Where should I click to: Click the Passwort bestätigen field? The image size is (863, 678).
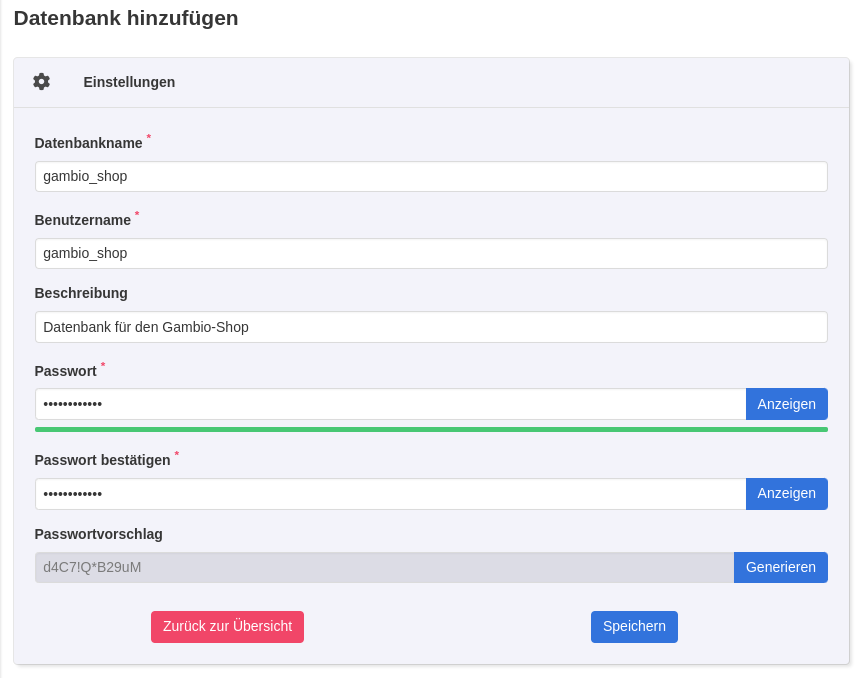[x=390, y=493]
